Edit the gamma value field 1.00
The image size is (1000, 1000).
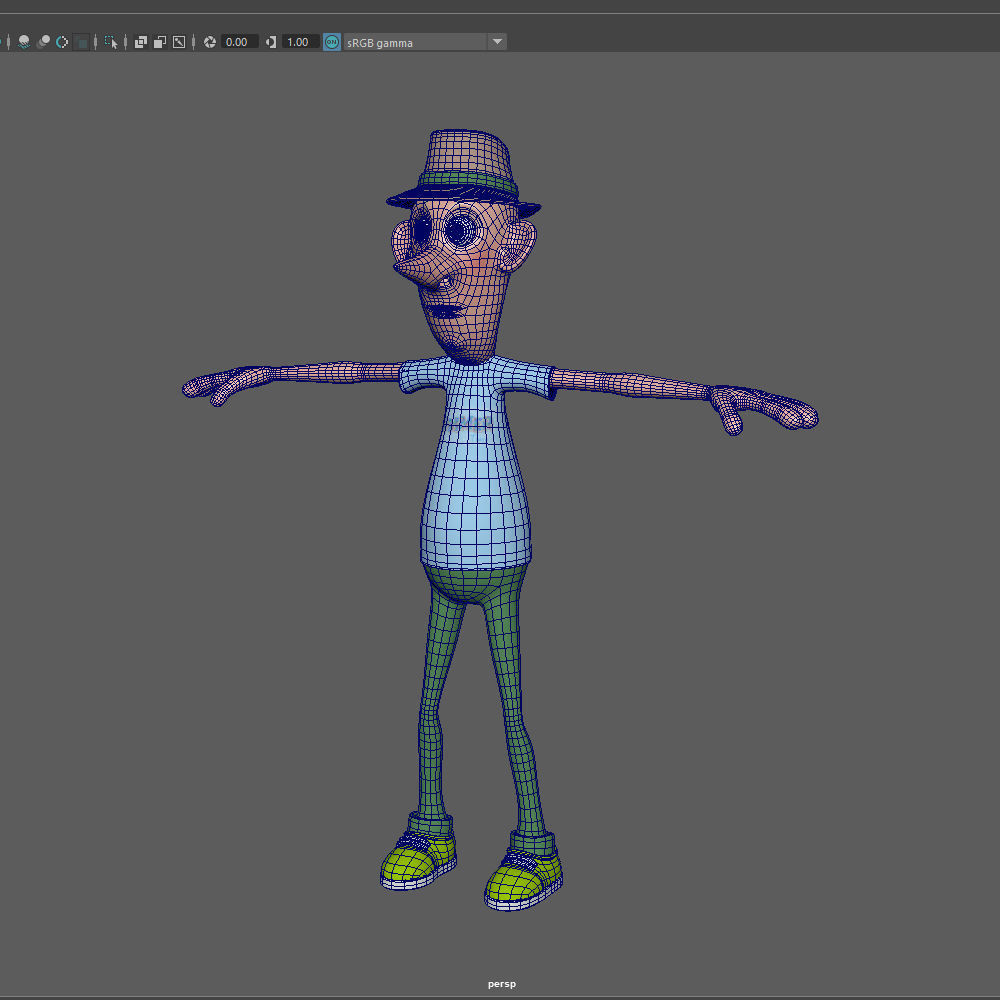click(x=300, y=42)
